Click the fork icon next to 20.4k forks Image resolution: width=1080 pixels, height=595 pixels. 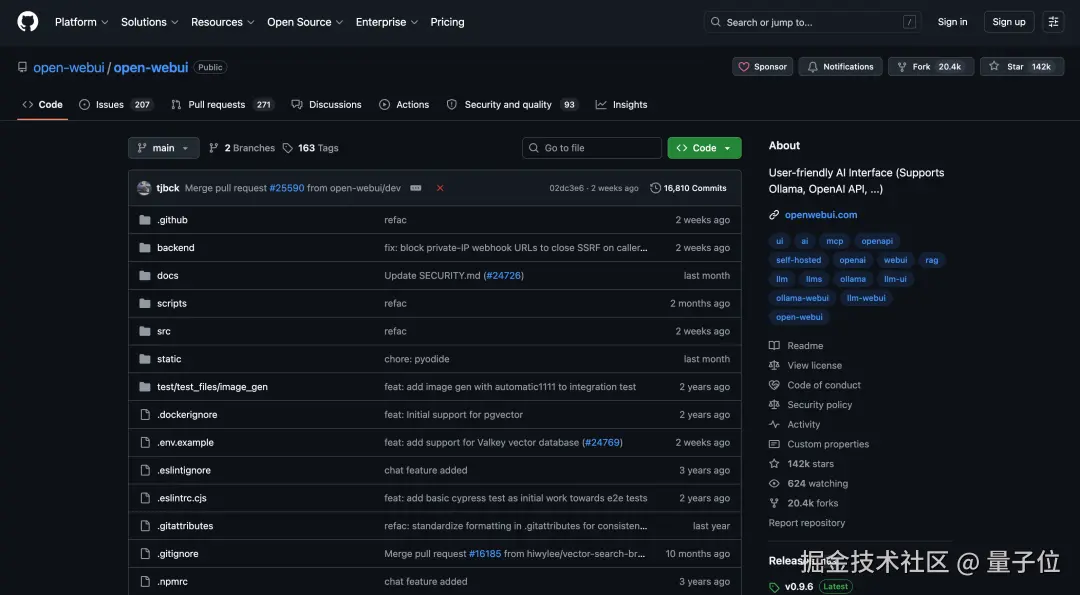pyautogui.click(x=774, y=503)
